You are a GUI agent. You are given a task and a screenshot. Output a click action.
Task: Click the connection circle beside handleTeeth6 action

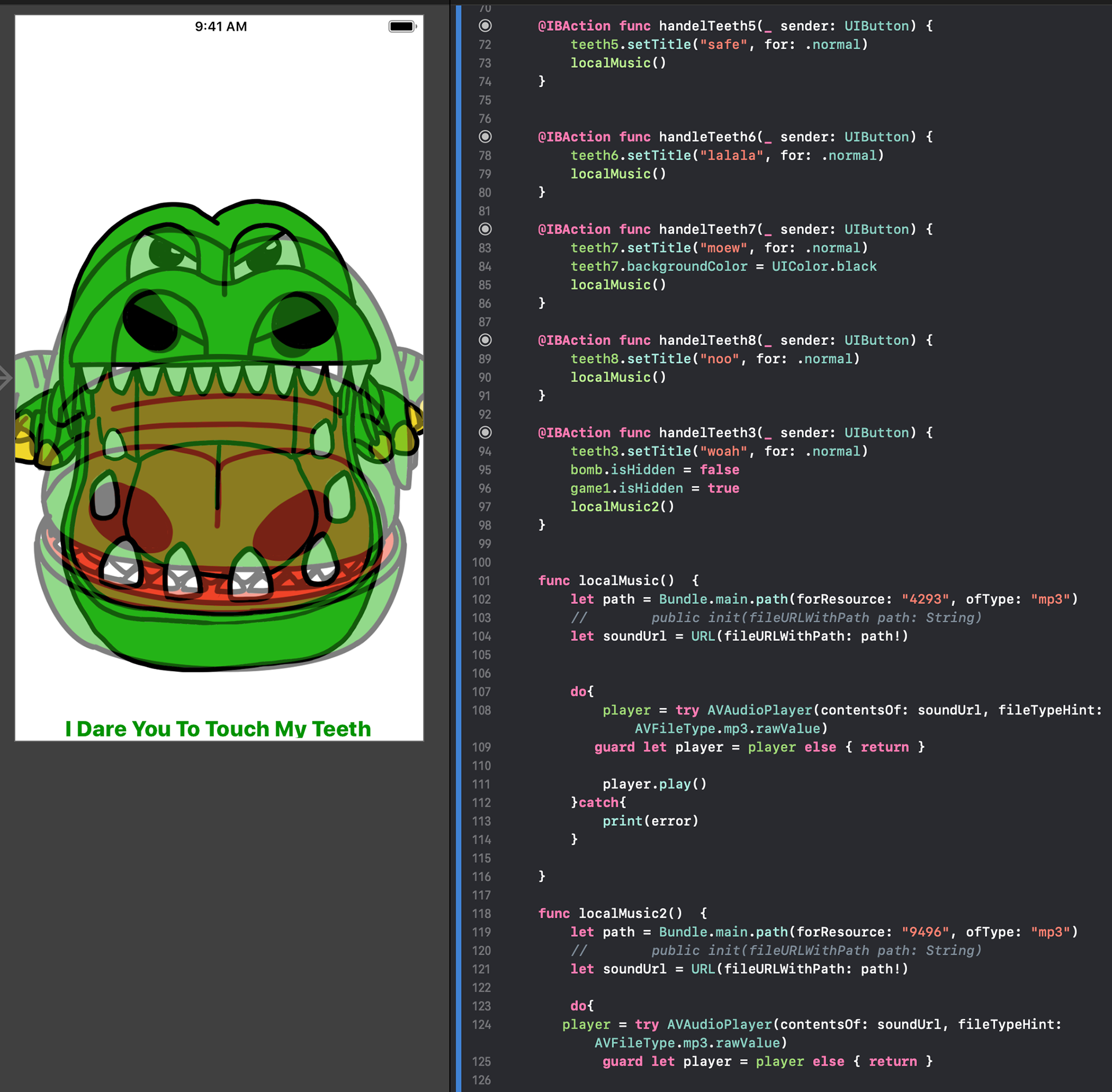(x=485, y=137)
